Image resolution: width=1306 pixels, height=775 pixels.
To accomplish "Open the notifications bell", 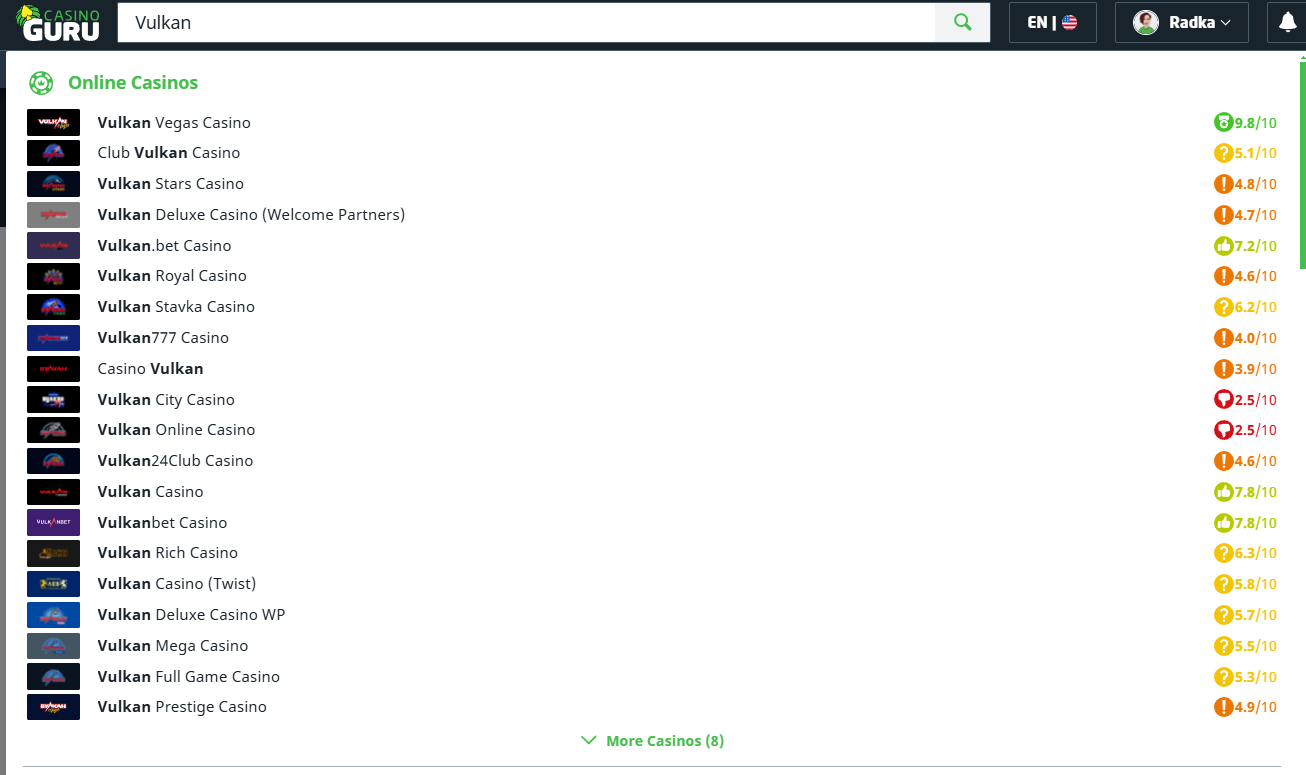I will pos(1287,22).
